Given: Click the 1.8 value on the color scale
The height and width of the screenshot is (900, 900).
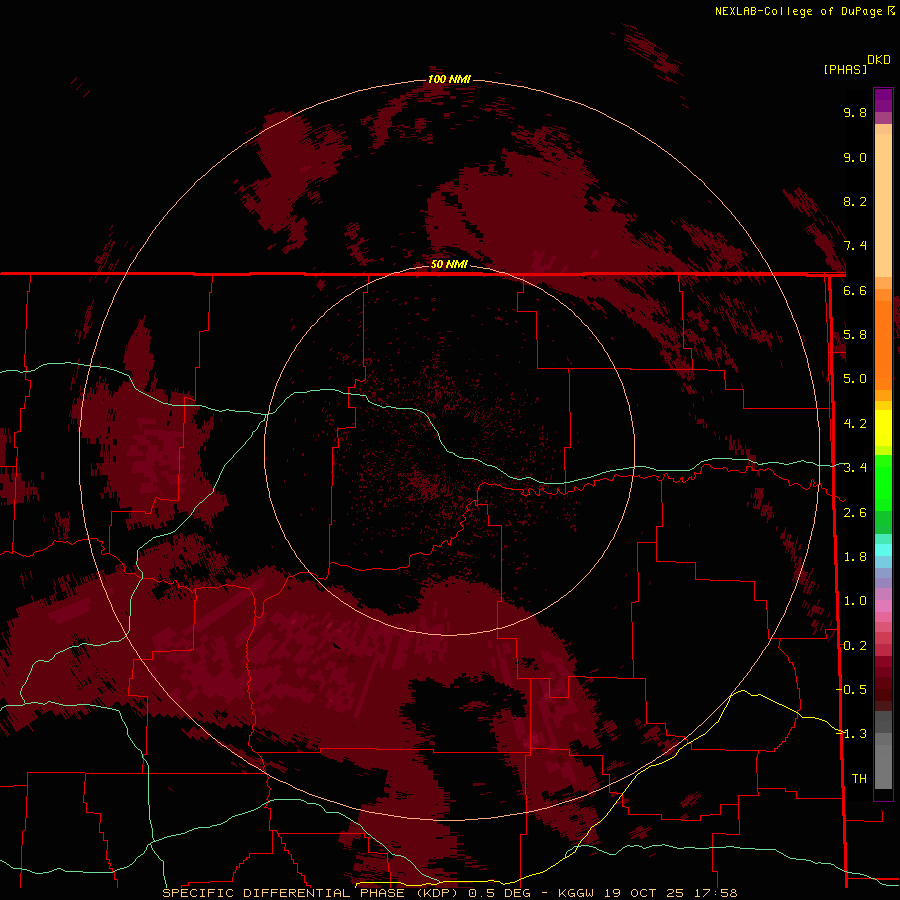Looking at the screenshot, I should pos(855,557).
